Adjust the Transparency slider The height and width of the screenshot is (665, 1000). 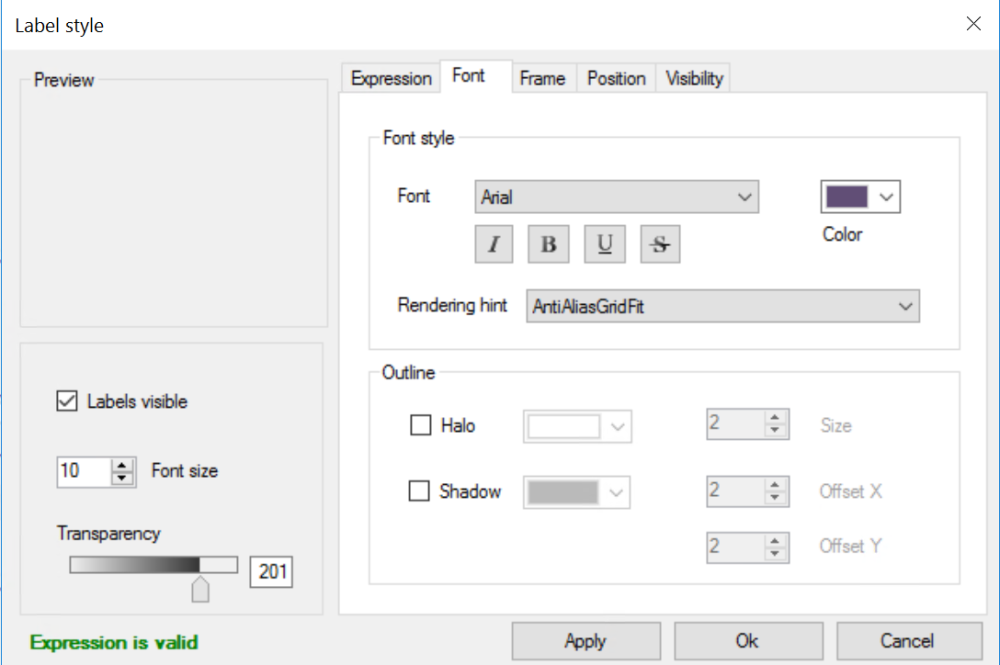200,590
